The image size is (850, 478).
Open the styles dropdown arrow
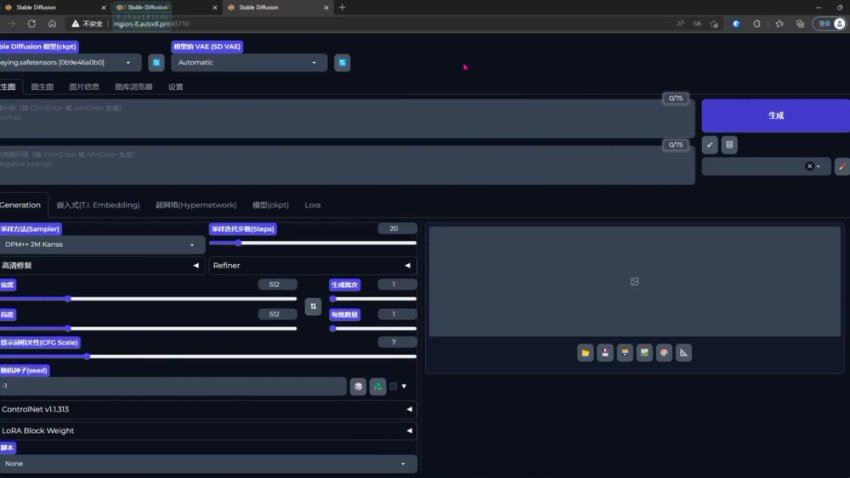click(819, 166)
